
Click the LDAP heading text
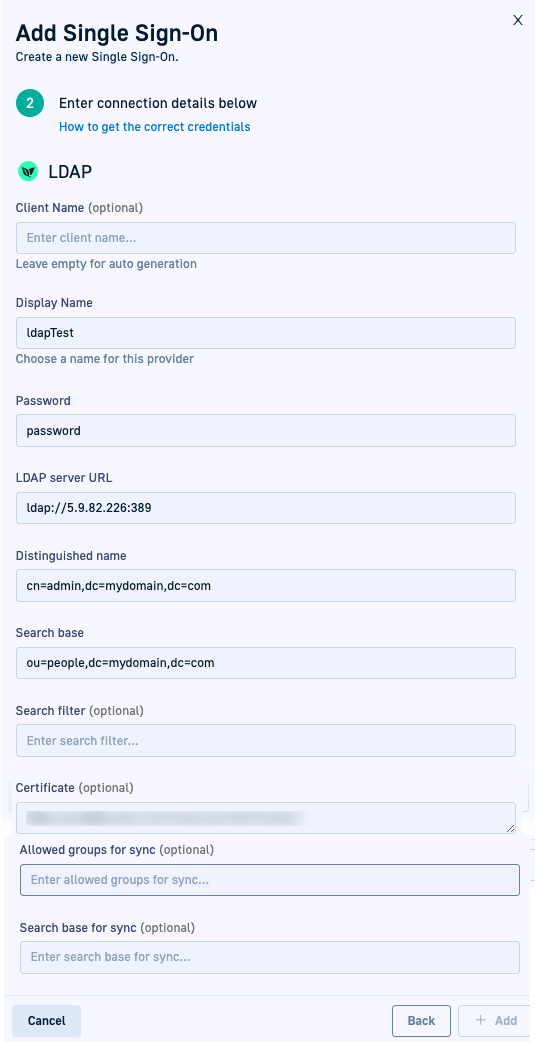click(x=70, y=172)
